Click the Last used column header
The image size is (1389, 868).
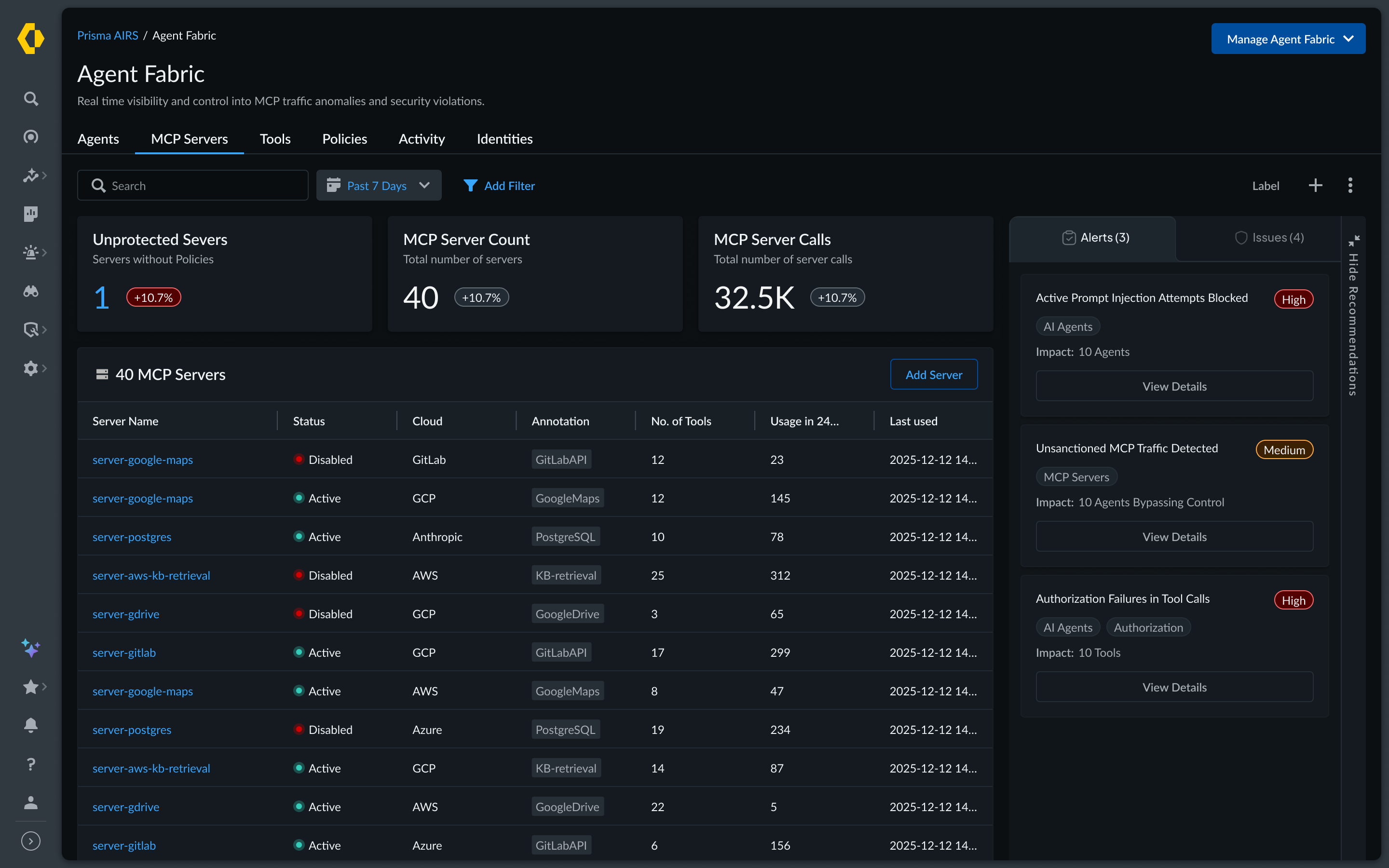click(913, 421)
